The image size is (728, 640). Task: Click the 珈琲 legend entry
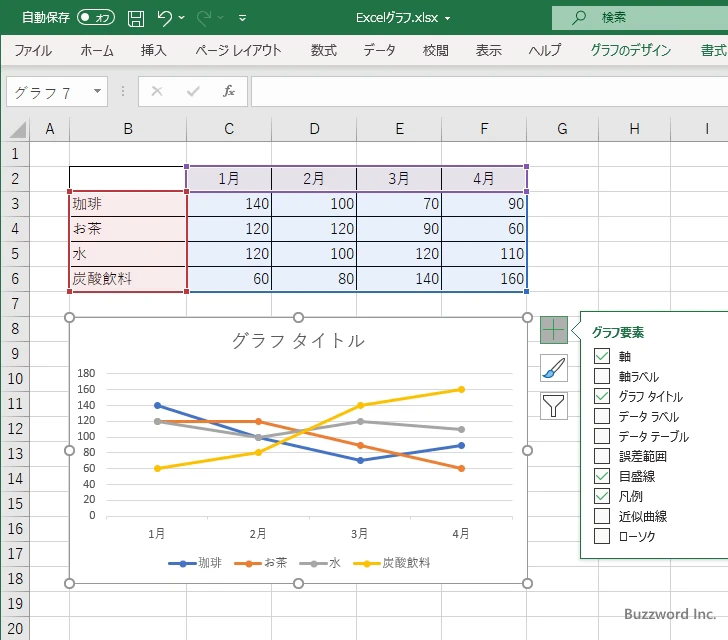195,563
